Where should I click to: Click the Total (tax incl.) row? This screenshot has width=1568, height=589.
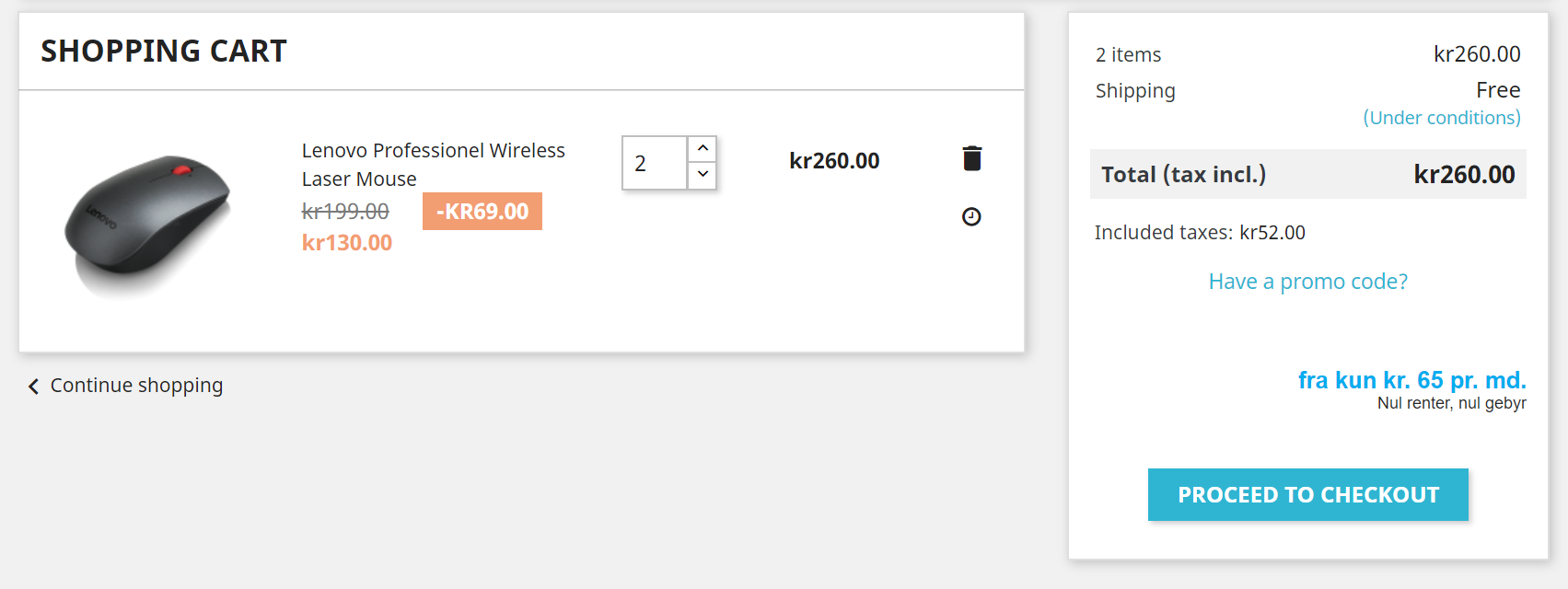[1307, 175]
